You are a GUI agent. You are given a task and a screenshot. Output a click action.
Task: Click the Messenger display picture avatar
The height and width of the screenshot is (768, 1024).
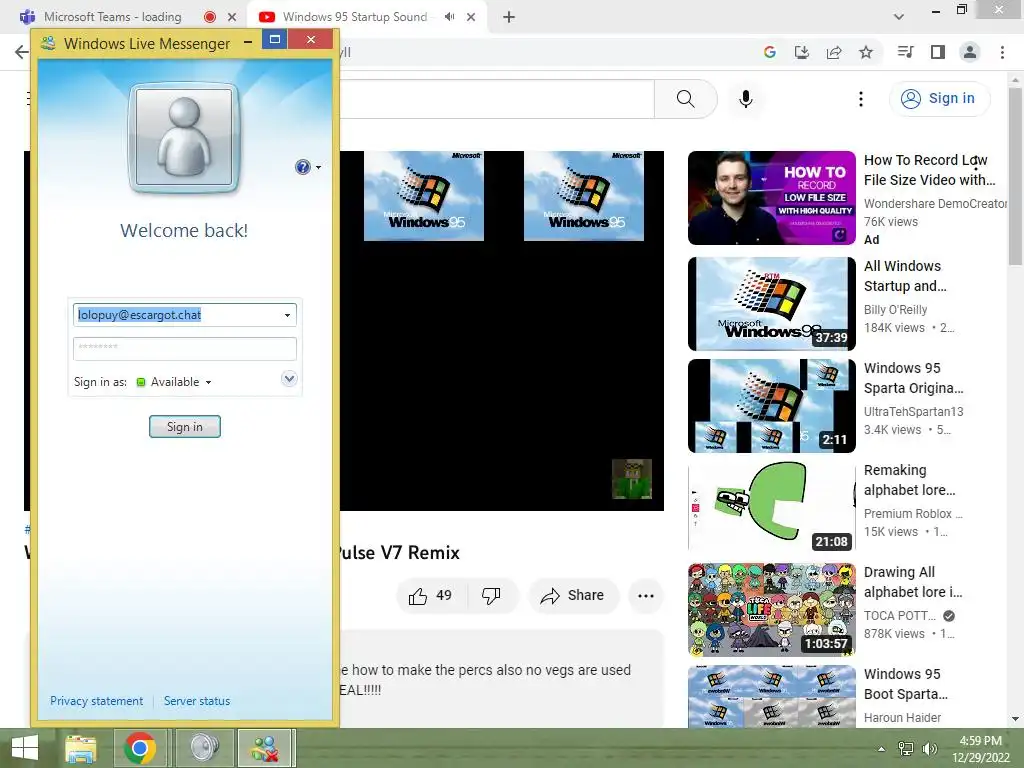184,139
